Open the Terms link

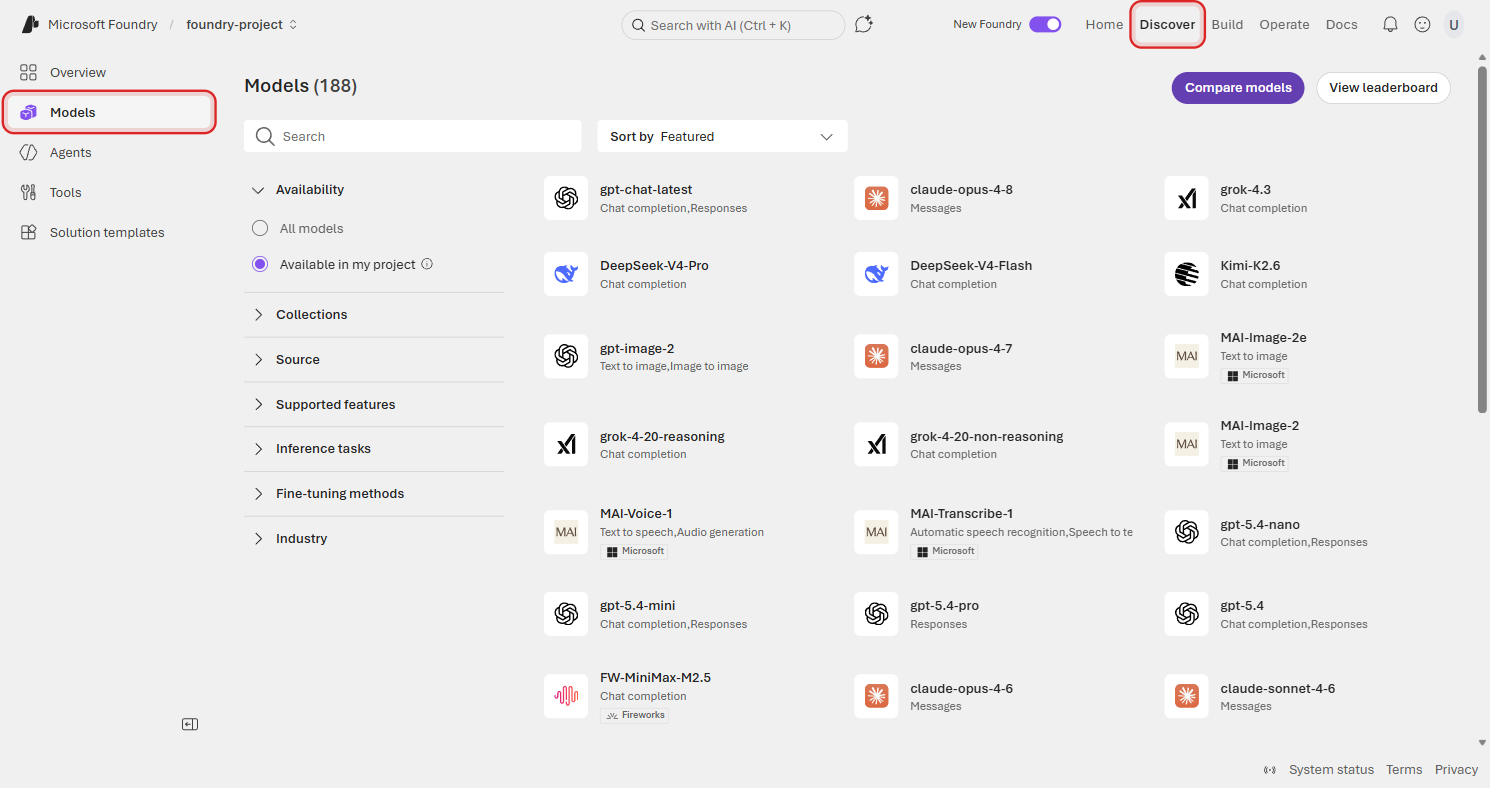tap(1404, 770)
